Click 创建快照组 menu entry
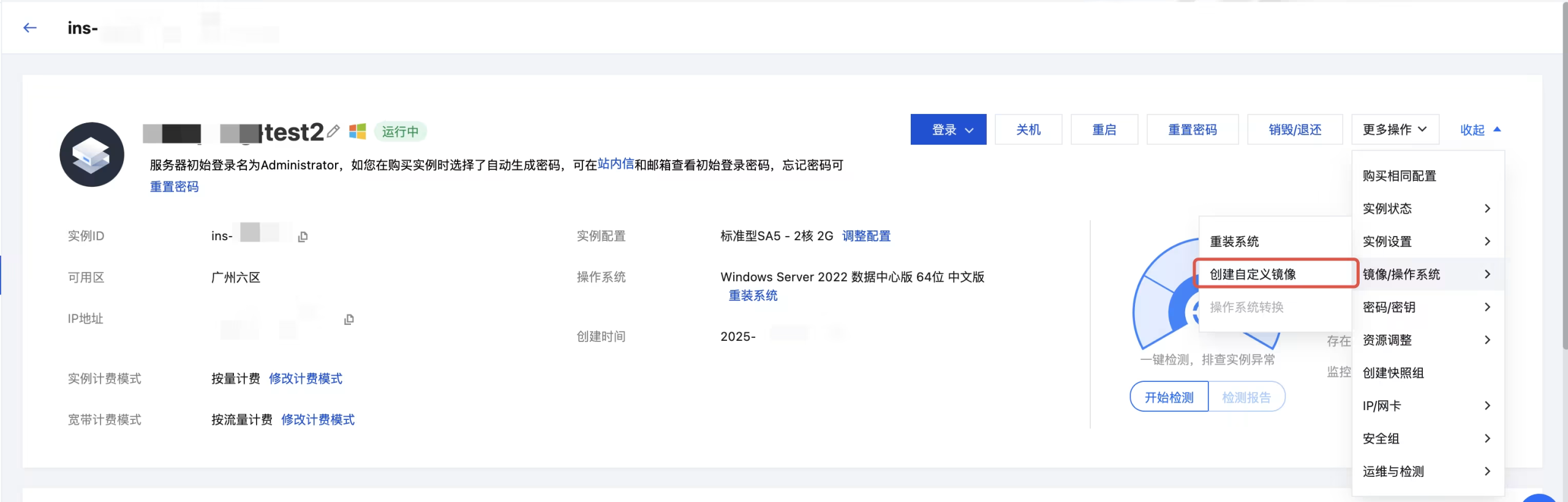This screenshot has height=502, width=1568. click(1393, 373)
